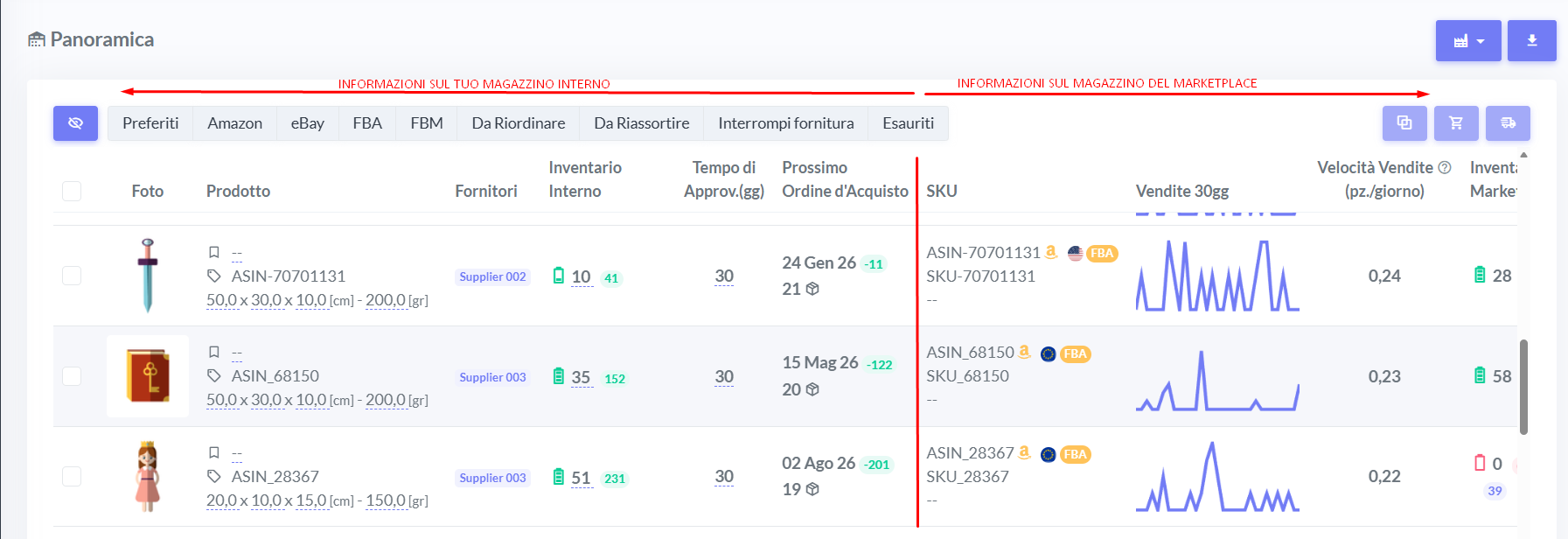Click the delivery truck icon button
Image resolution: width=1568 pixels, height=539 pixels.
(1508, 123)
